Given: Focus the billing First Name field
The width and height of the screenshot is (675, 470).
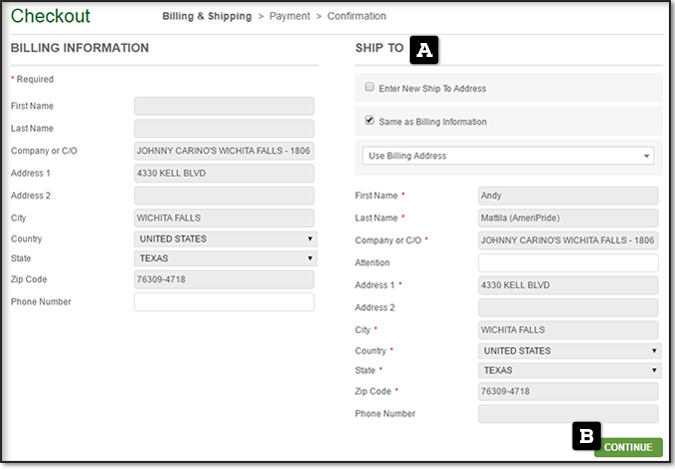Looking at the screenshot, I should point(224,106).
